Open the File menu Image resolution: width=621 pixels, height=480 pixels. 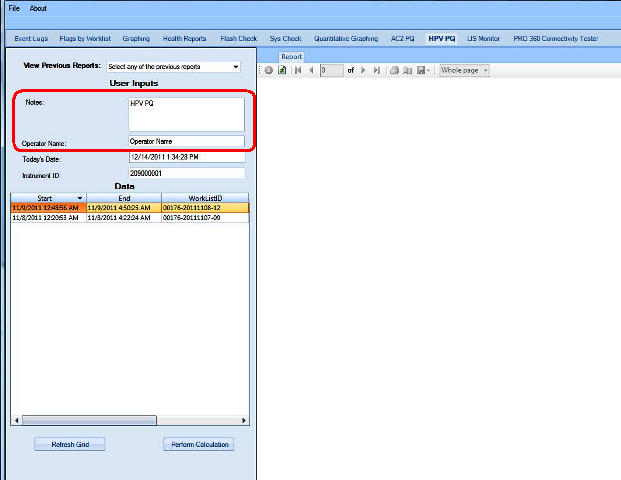coord(14,8)
